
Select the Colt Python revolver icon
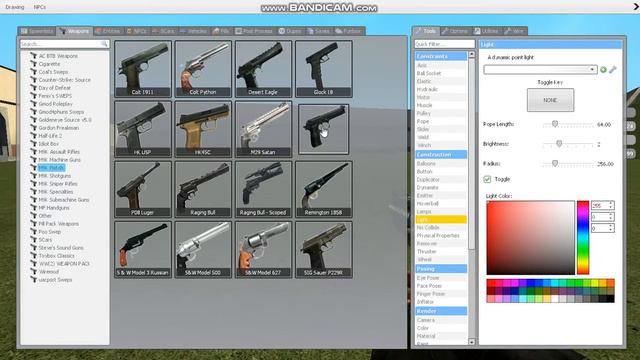pyautogui.click(x=203, y=69)
